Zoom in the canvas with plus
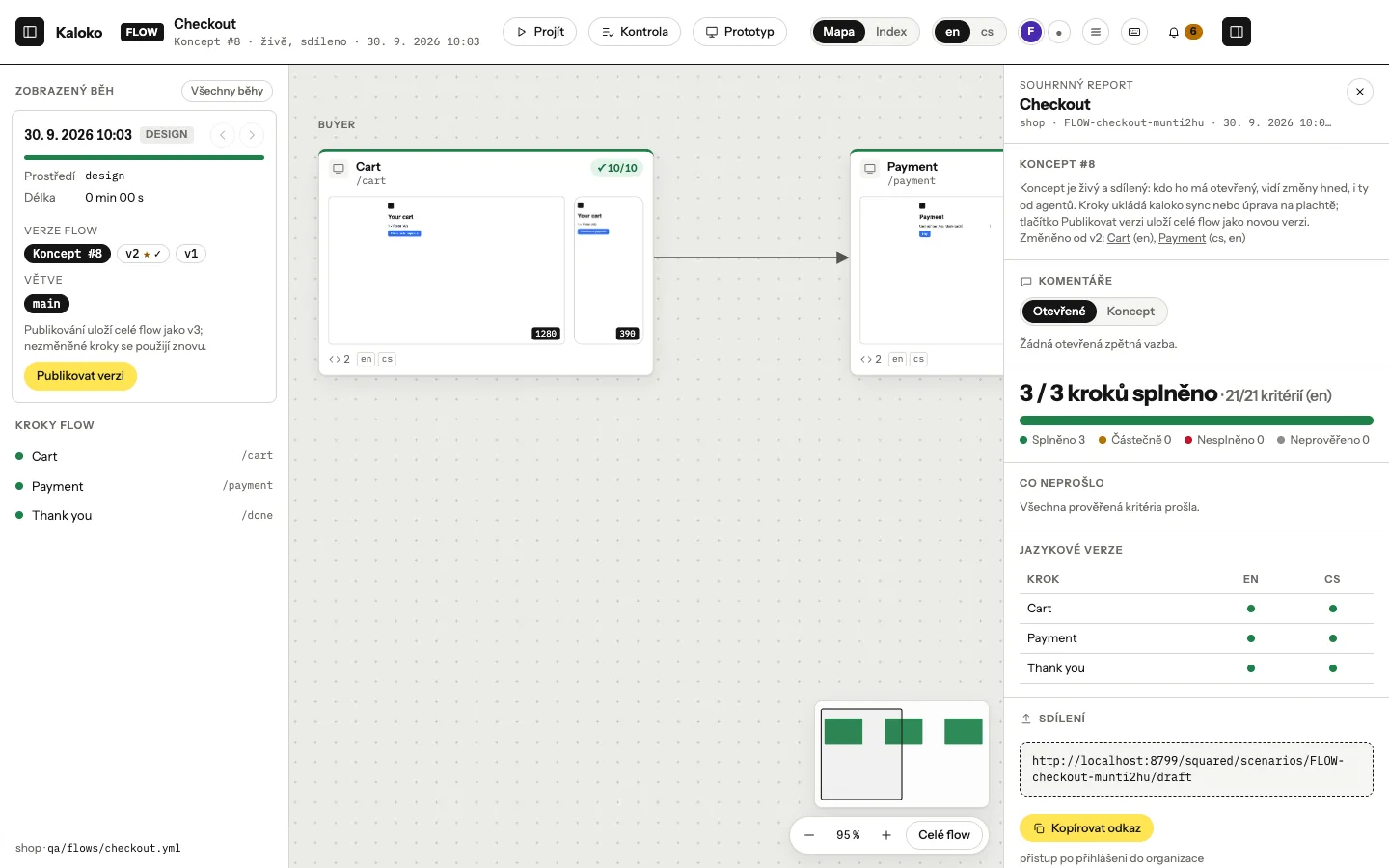Viewport: 1389px width, 868px height. pos(886,835)
